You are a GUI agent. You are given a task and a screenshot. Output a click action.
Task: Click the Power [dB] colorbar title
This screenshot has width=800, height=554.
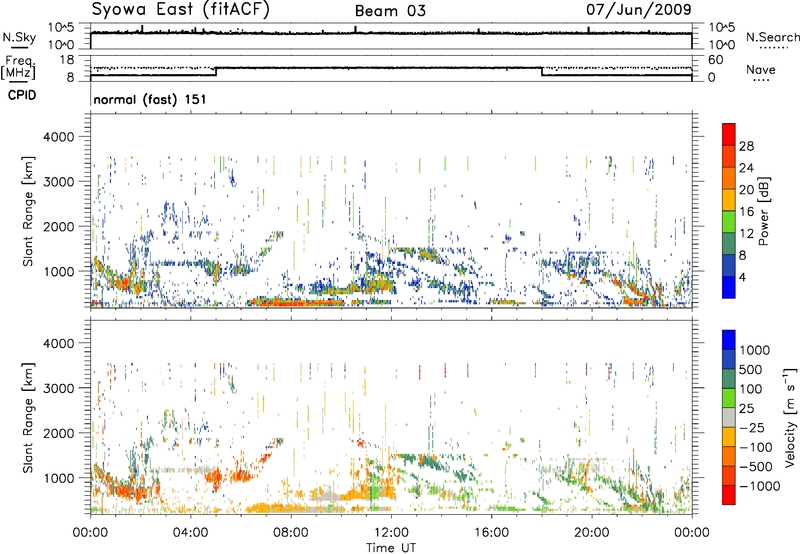(763, 211)
